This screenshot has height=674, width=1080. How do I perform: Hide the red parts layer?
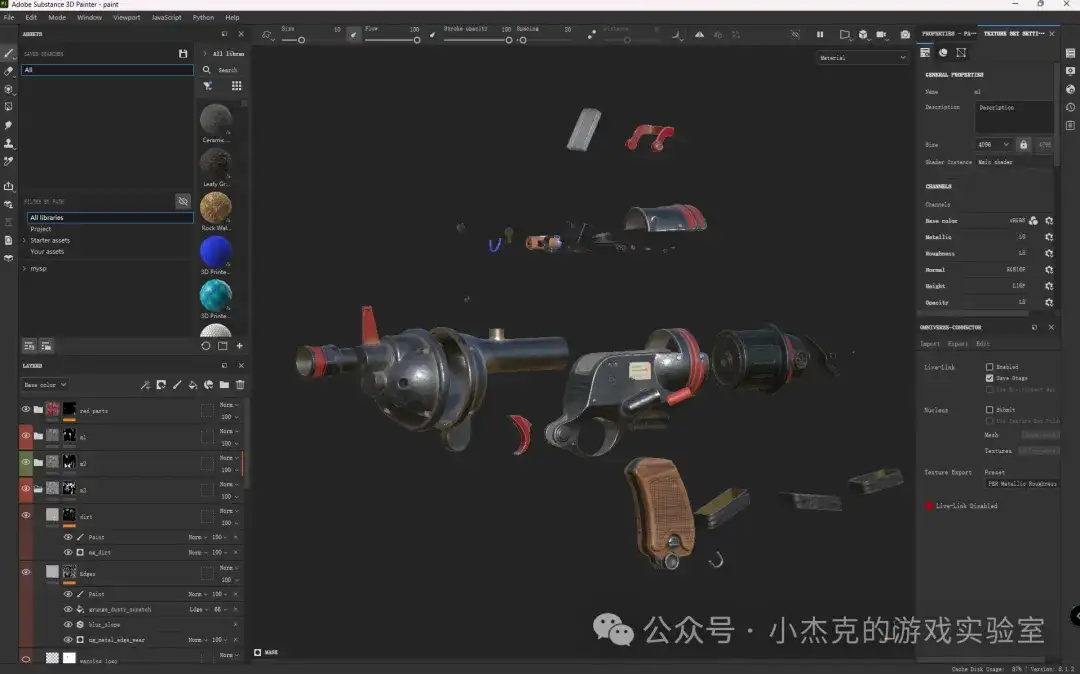tap(26, 409)
